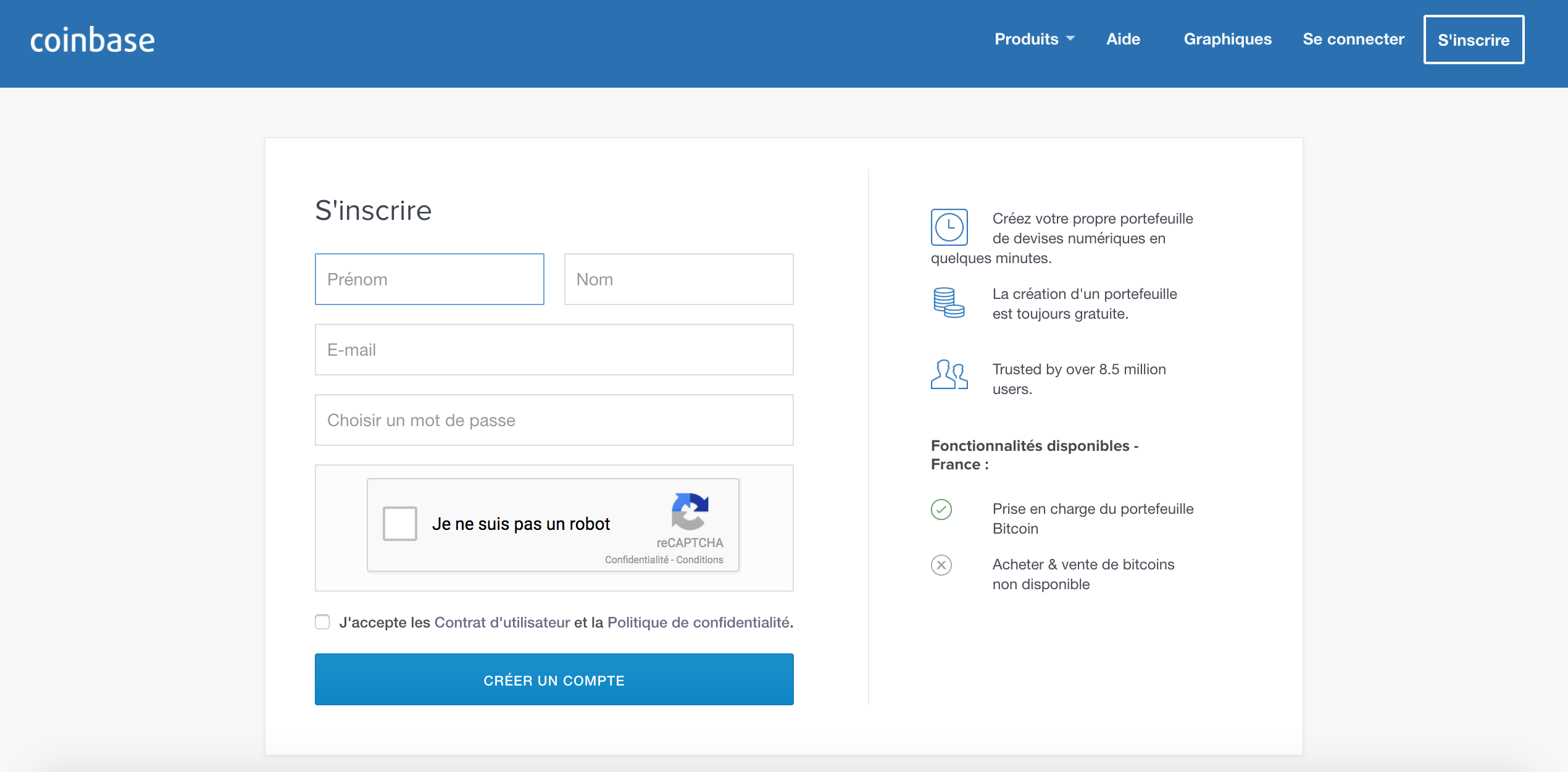Focus the Prénom input field
The width and height of the screenshot is (1568, 772).
click(429, 279)
